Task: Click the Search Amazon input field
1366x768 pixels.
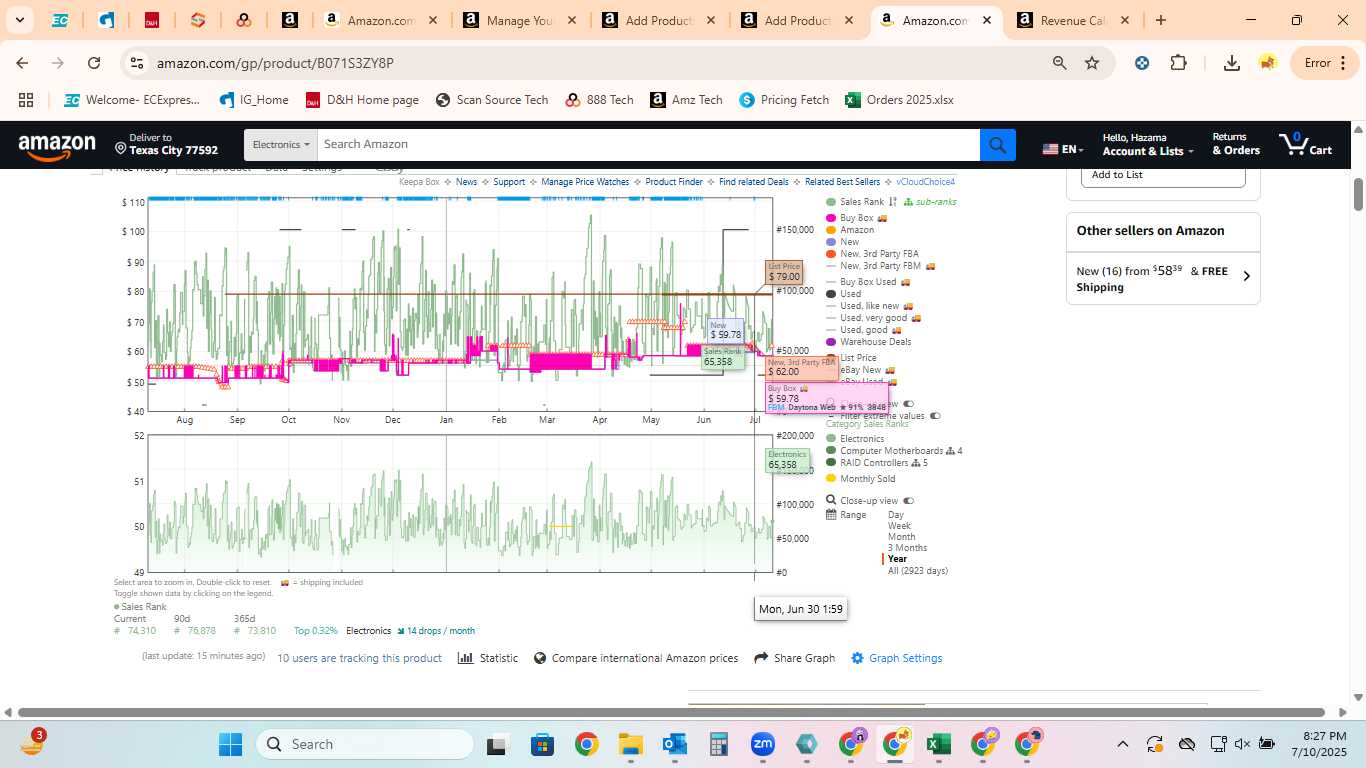Action: (x=648, y=145)
